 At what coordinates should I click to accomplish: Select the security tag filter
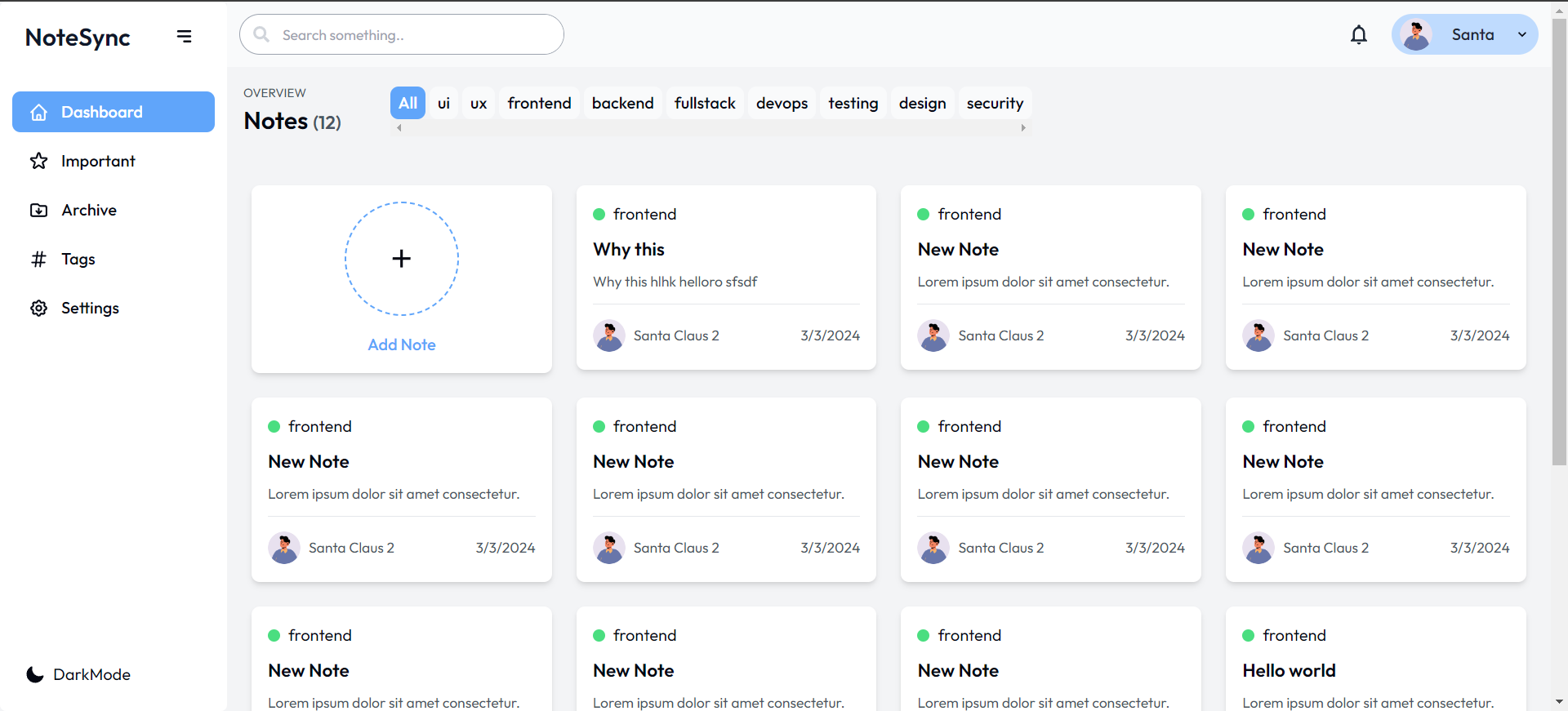(994, 103)
